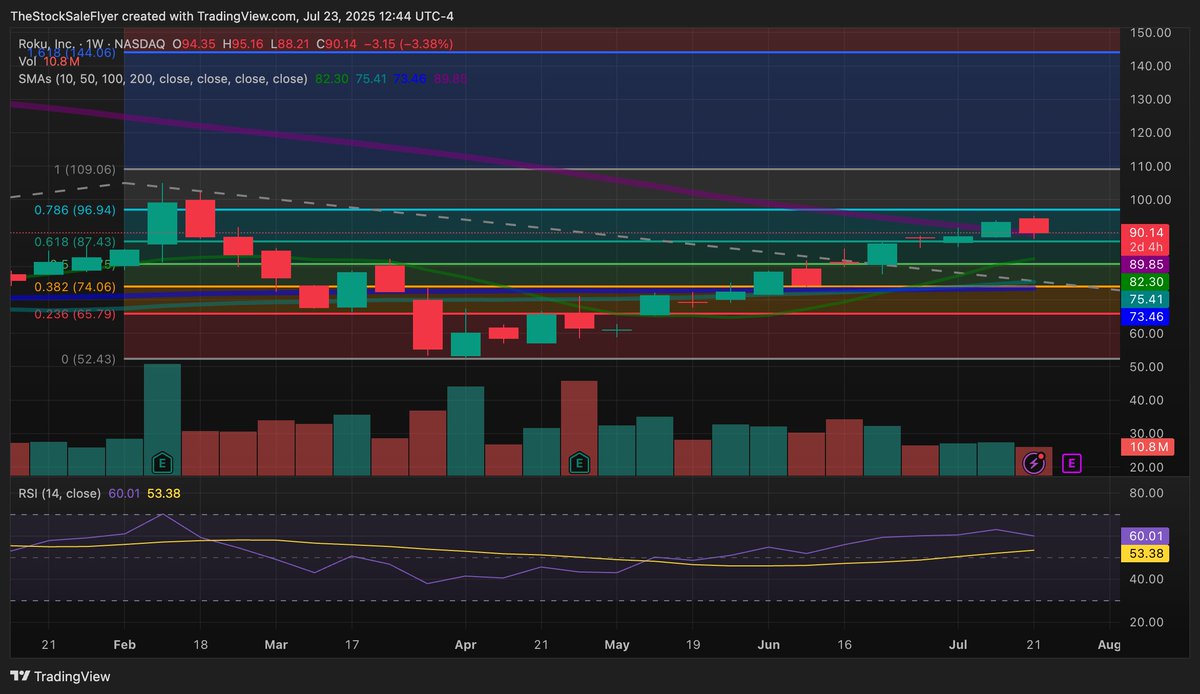Click the 0.236 (65.79) Fibonacci label
1200x694 pixels.
(x=75, y=314)
